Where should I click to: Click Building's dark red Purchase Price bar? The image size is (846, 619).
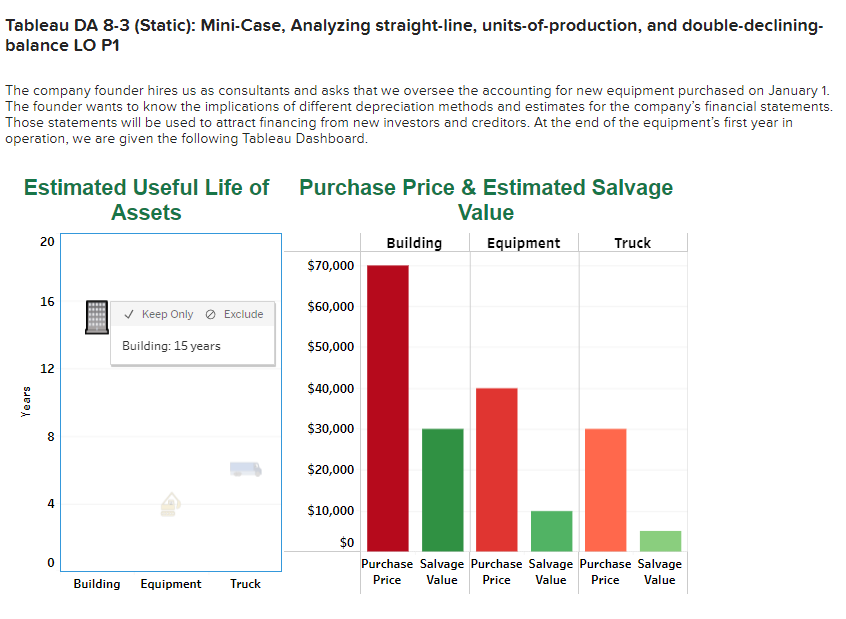click(x=388, y=400)
